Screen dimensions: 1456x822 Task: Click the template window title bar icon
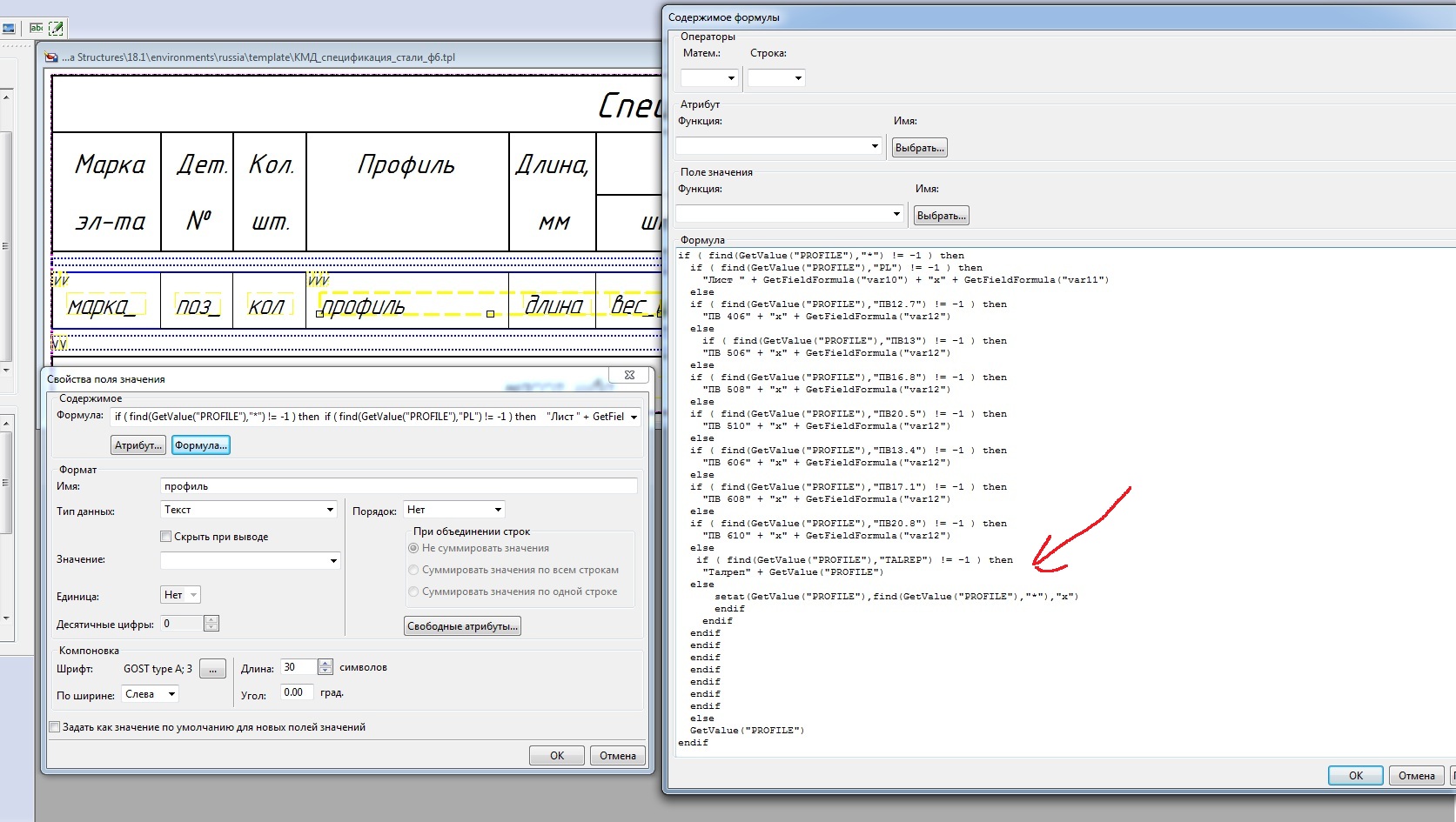51,57
